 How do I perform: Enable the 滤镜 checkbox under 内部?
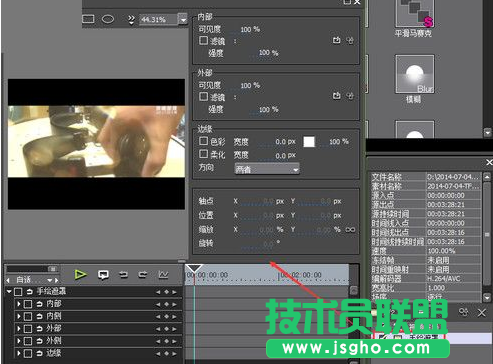(203, 40)
